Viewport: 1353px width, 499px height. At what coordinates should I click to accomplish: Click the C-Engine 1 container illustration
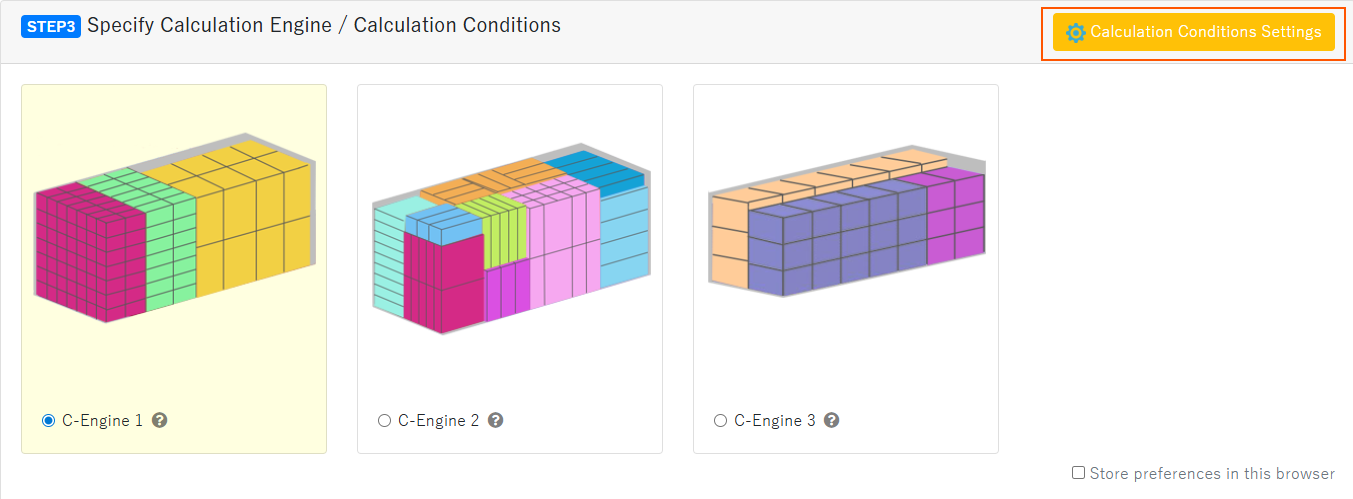[174, 228]
